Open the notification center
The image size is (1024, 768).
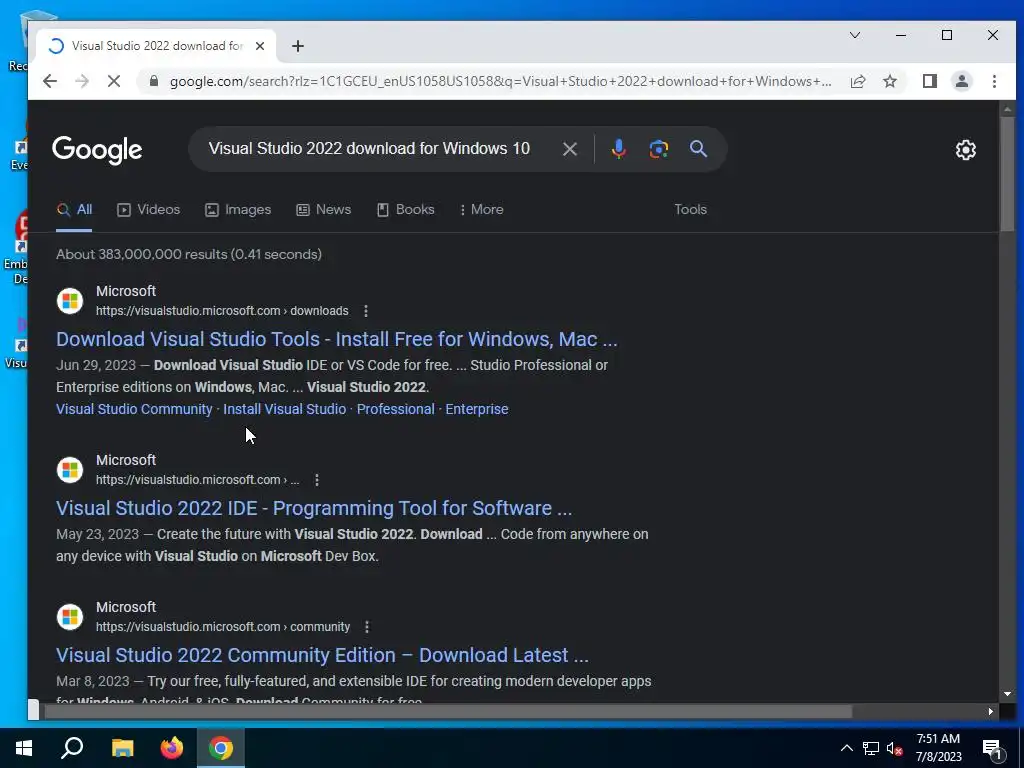click(x=993, y=750)
